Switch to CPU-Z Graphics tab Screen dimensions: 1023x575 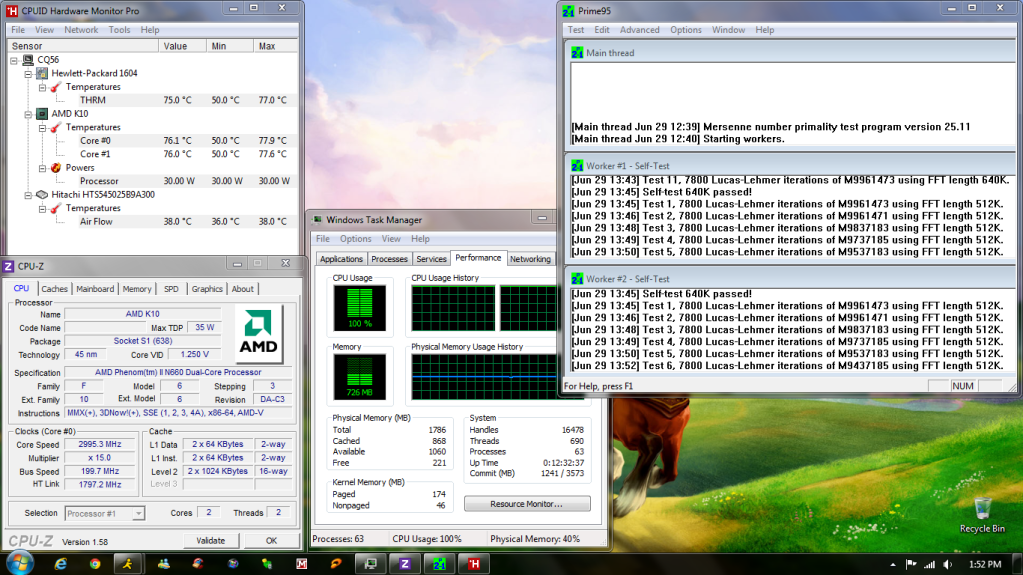(x=207, y=289)
